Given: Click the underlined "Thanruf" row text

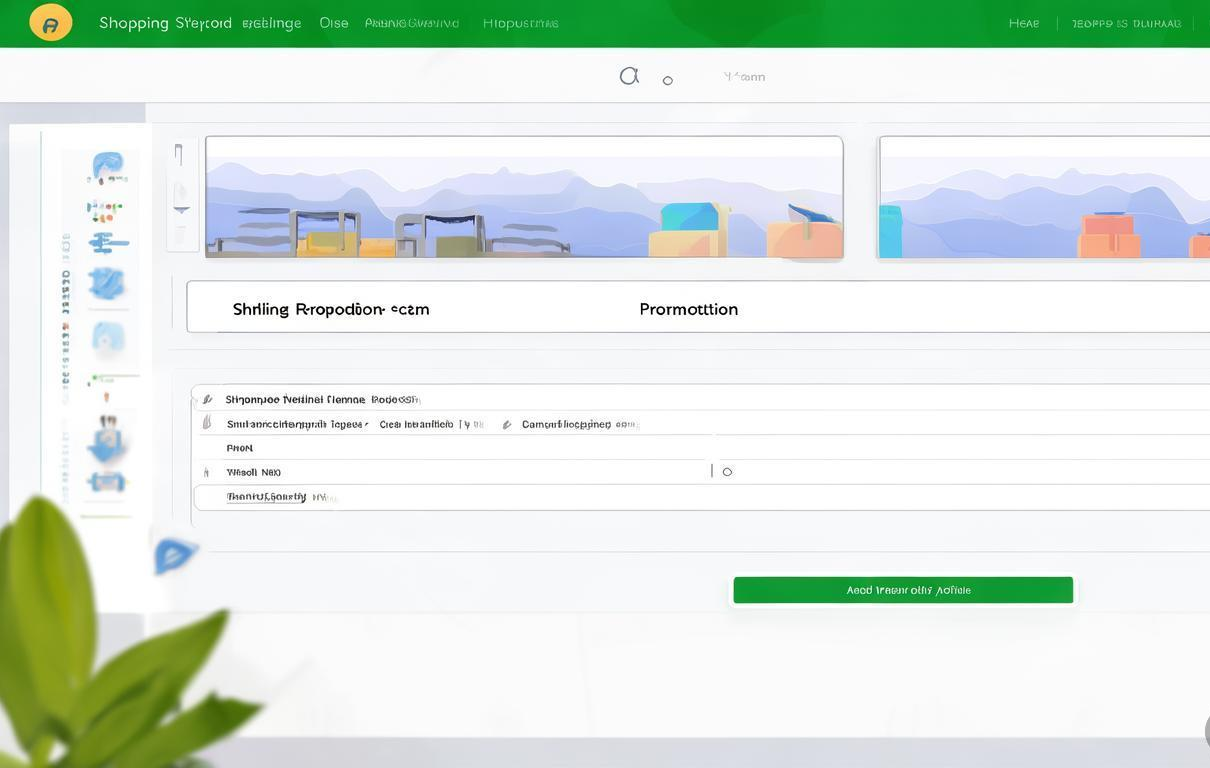Looking at the screenshot, I should (267, 496).
